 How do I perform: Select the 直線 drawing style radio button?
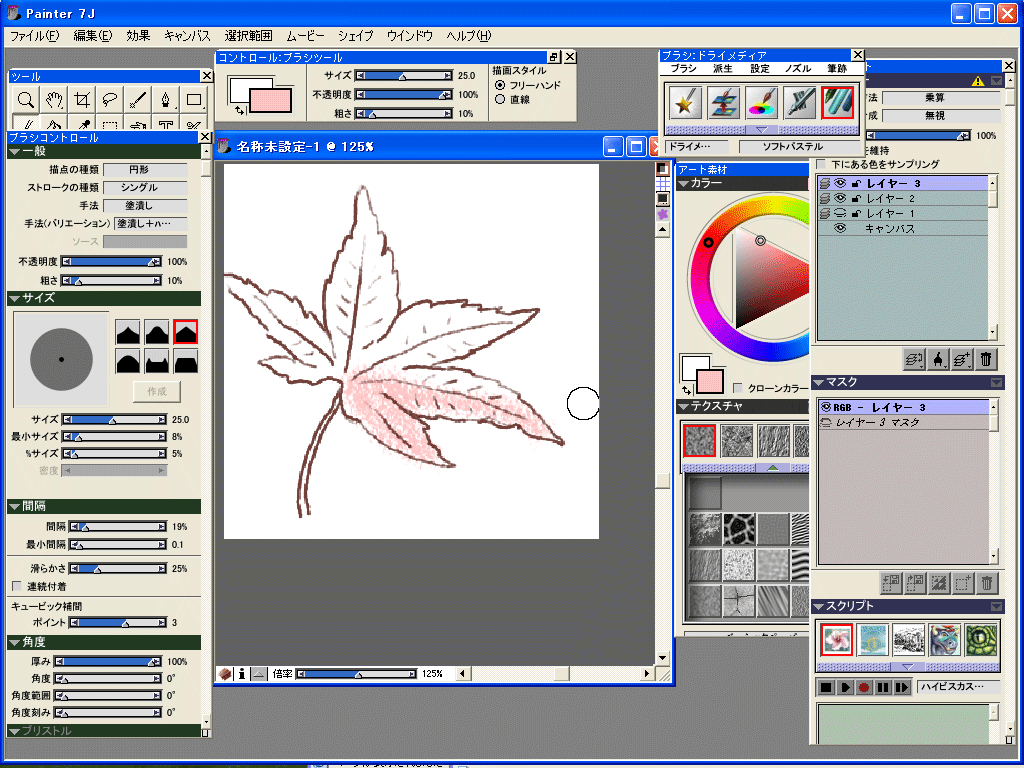(x=500, y=100)
